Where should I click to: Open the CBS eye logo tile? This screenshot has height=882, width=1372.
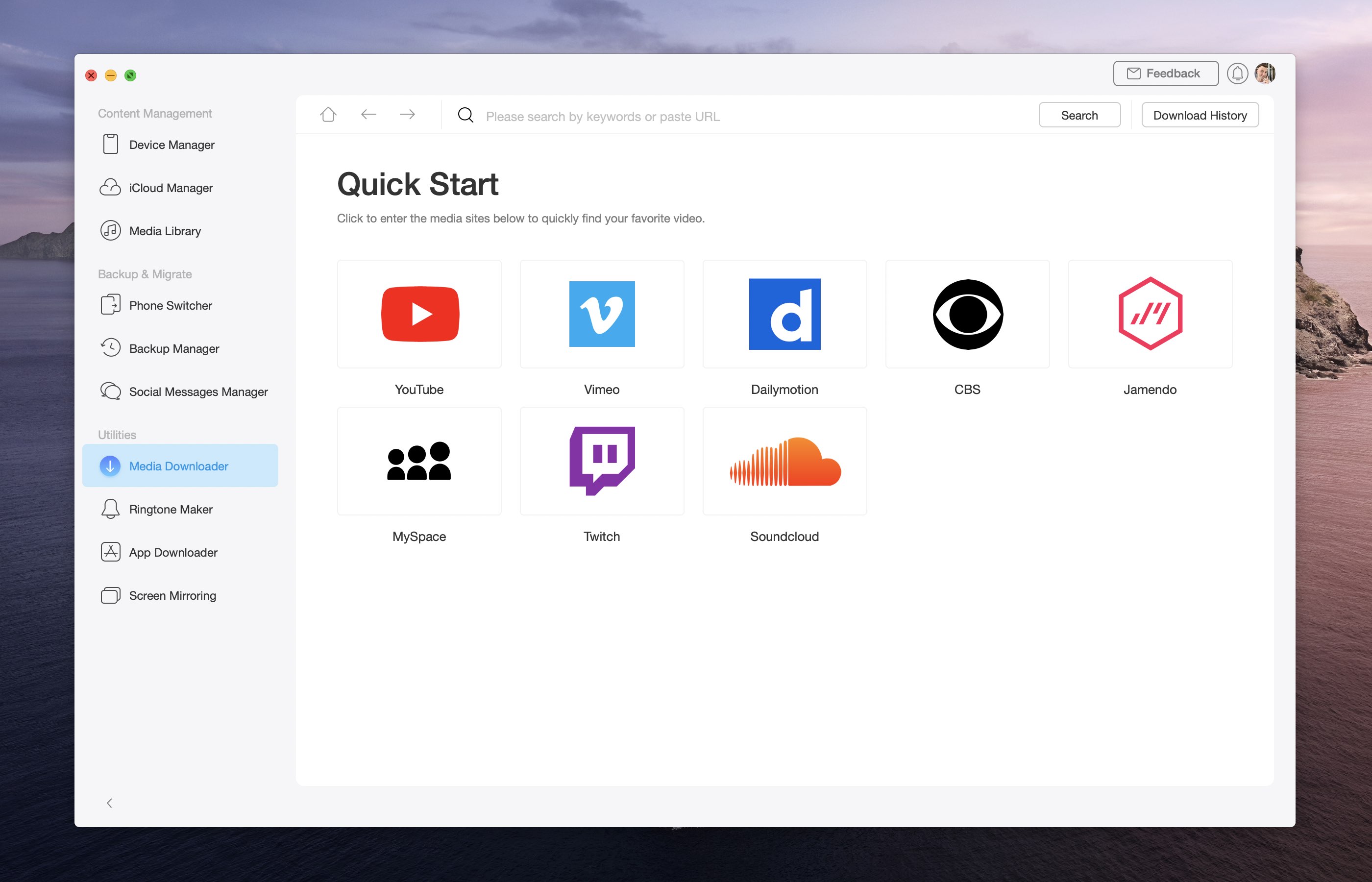point(967,314)
